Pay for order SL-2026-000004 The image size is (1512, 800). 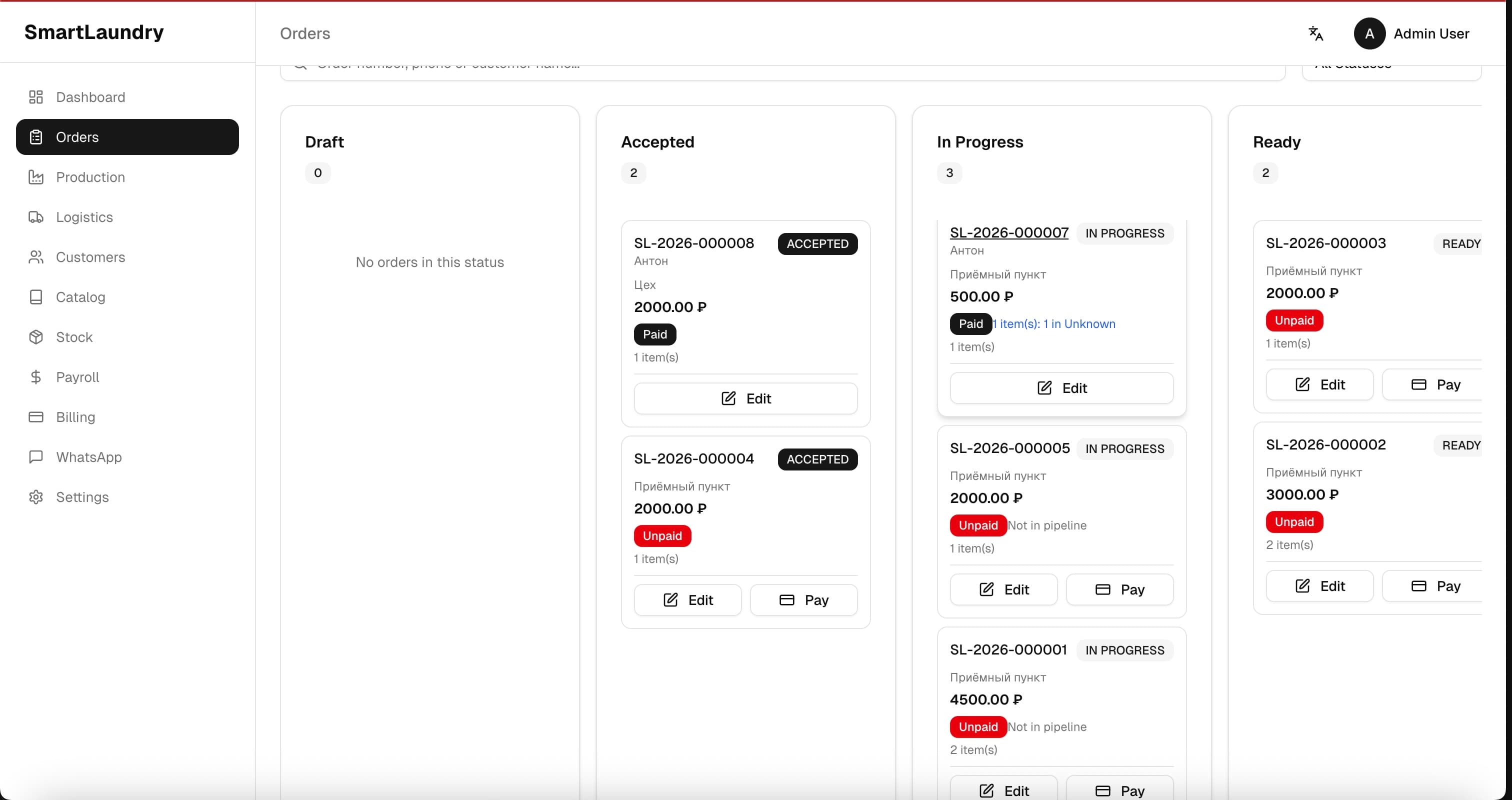[x=804, y=599]
